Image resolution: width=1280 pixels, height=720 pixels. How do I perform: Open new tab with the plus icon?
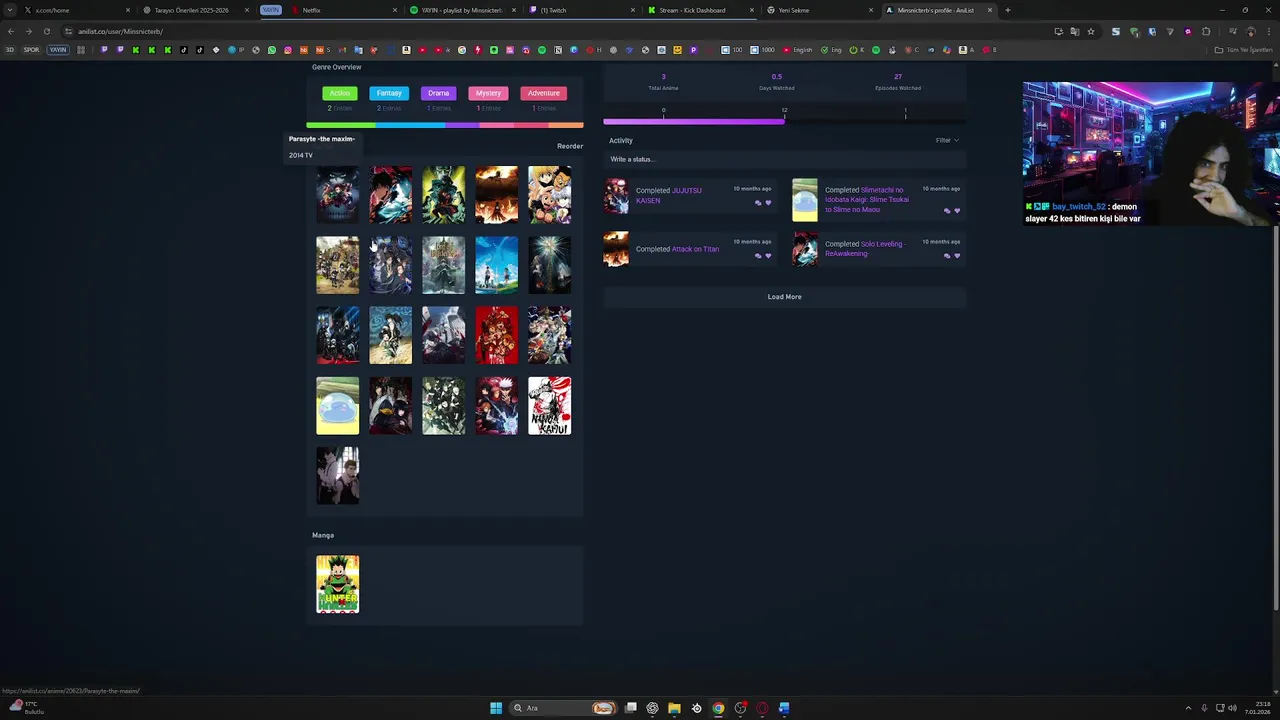point(1007,10)
